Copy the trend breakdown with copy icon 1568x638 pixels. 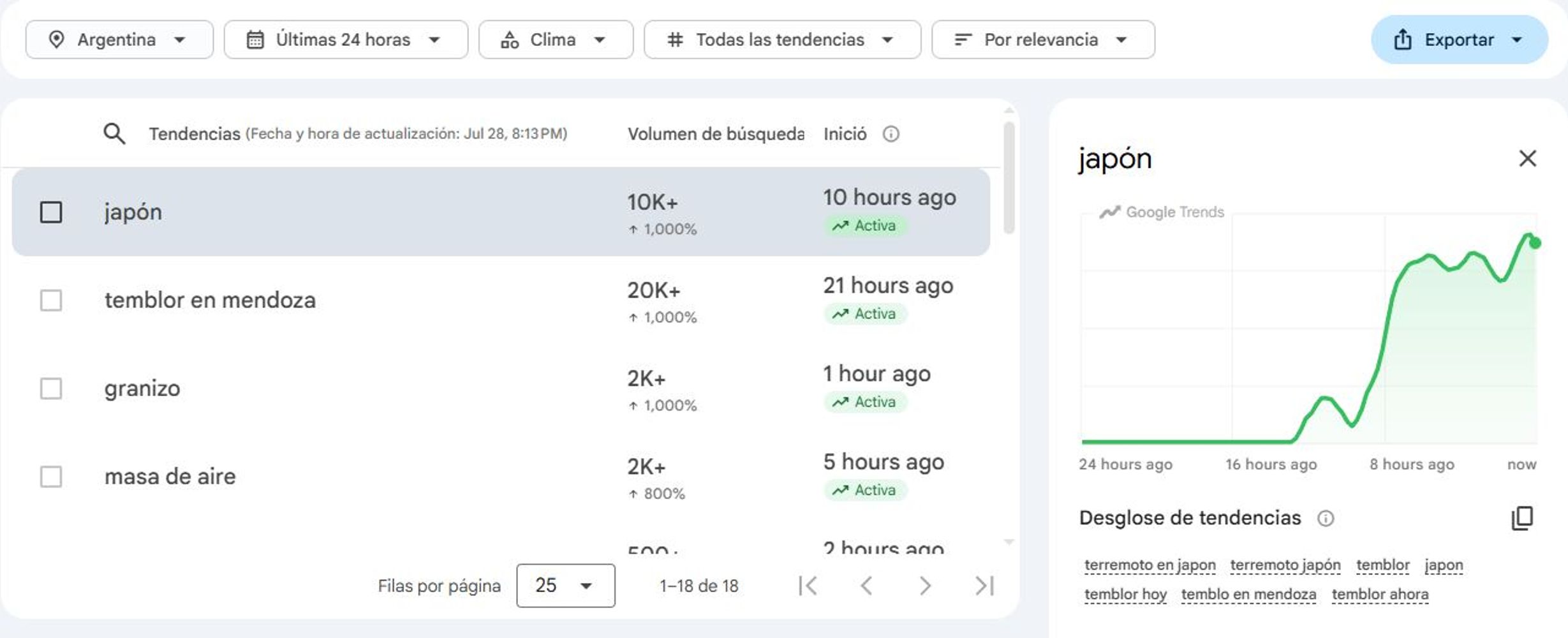[x=1522, y=518]
